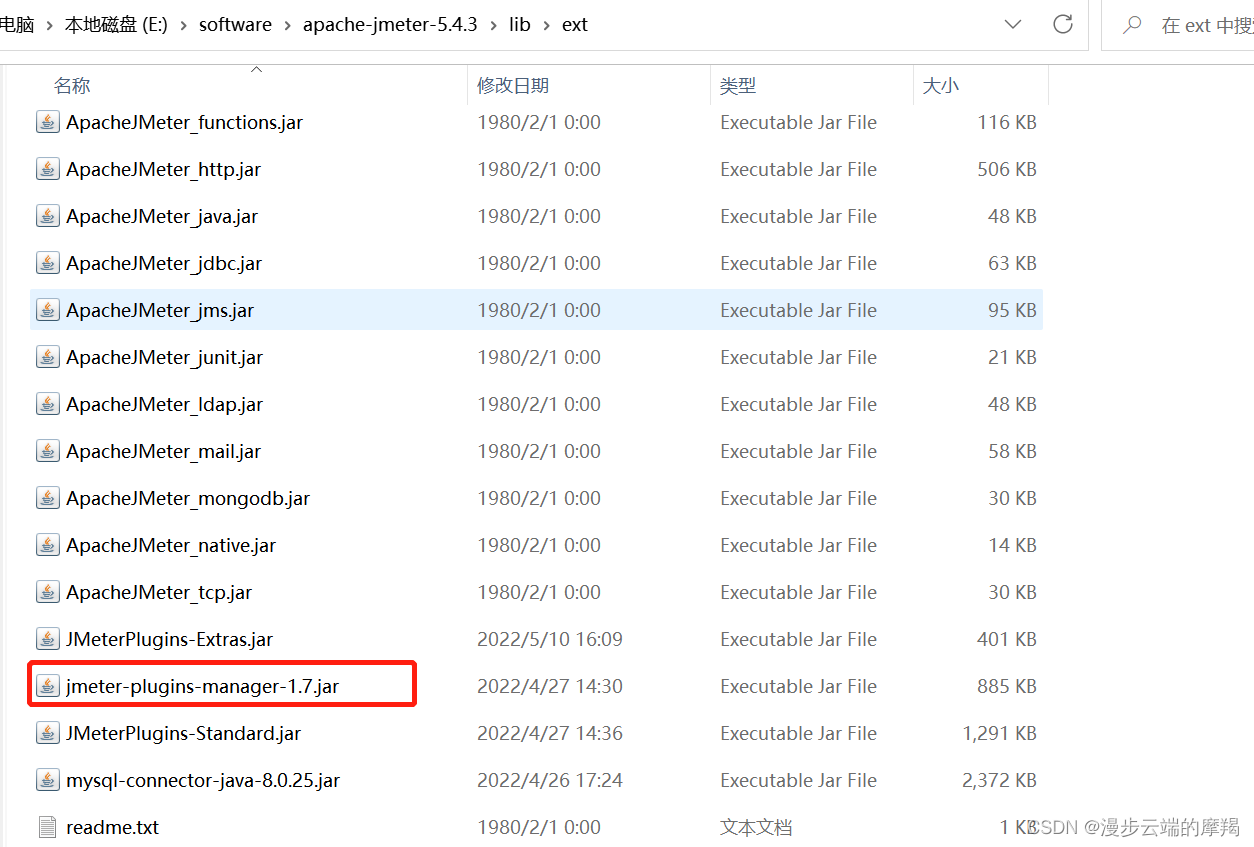1254x847 pixels.
Task: Expand the chevron after software in path
Action: 287,25
